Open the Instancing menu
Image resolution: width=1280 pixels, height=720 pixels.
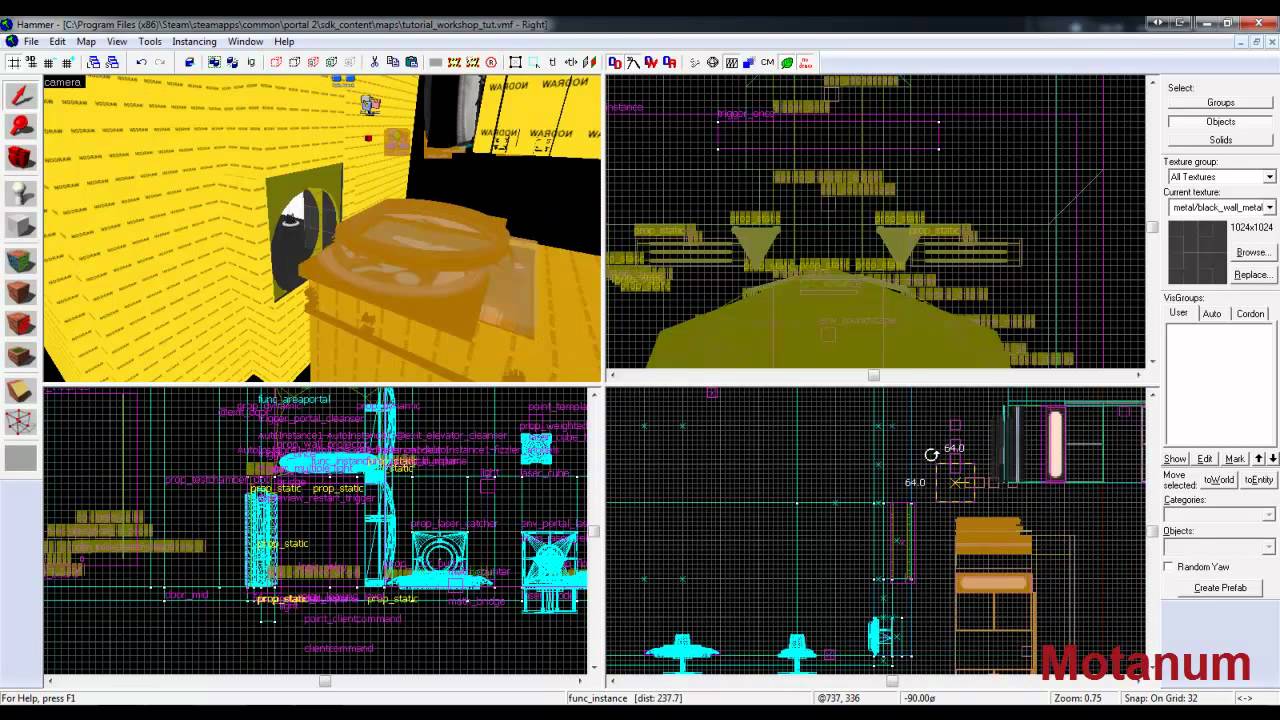coord(194,42)
